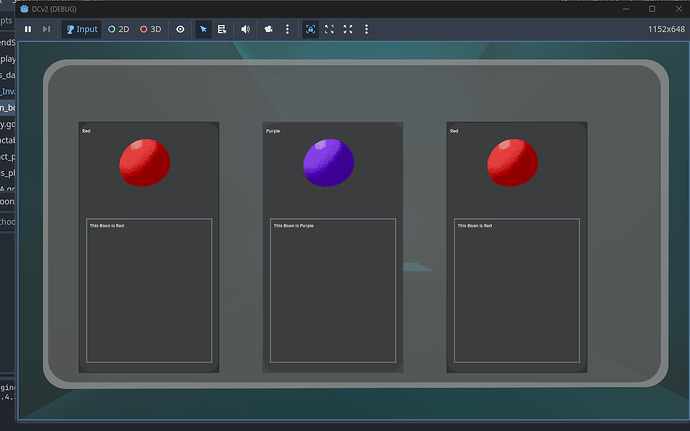Click the right card's red orb
The width and height of the screenshot is (690, 431).
[512, 162]
